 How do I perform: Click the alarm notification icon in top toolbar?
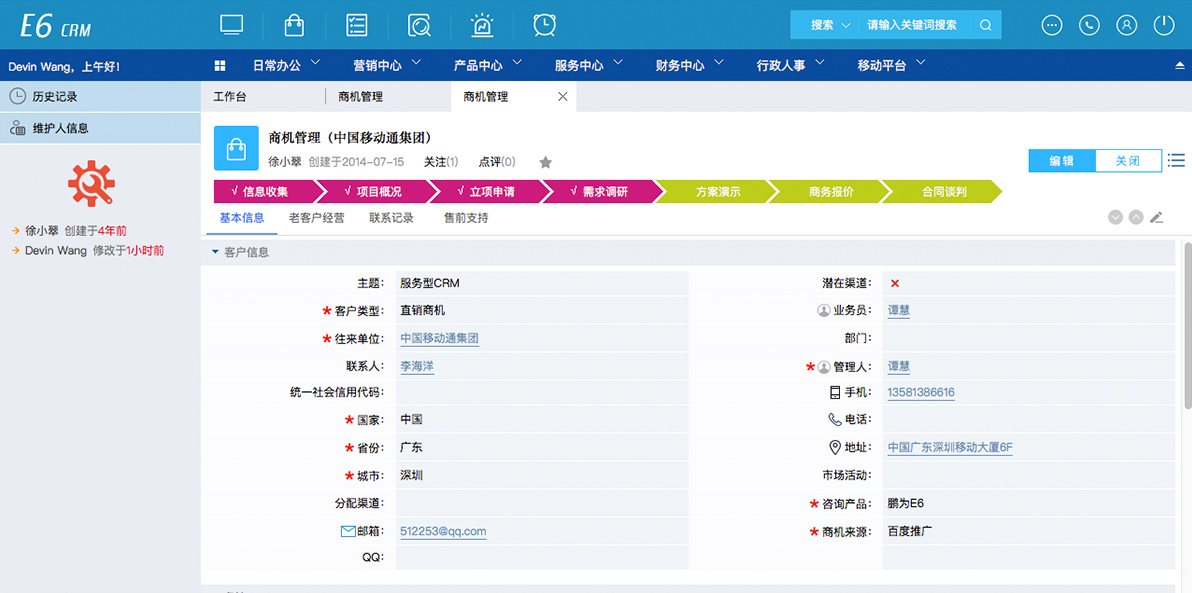(x=481, y=24)
